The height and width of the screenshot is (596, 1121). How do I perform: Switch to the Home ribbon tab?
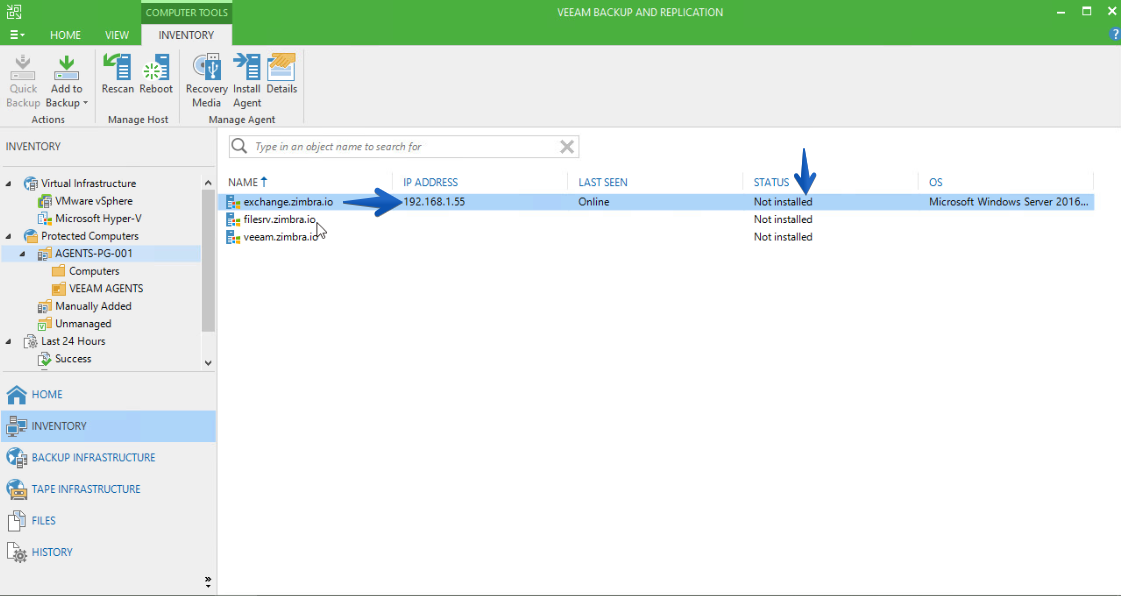[65, 35]
